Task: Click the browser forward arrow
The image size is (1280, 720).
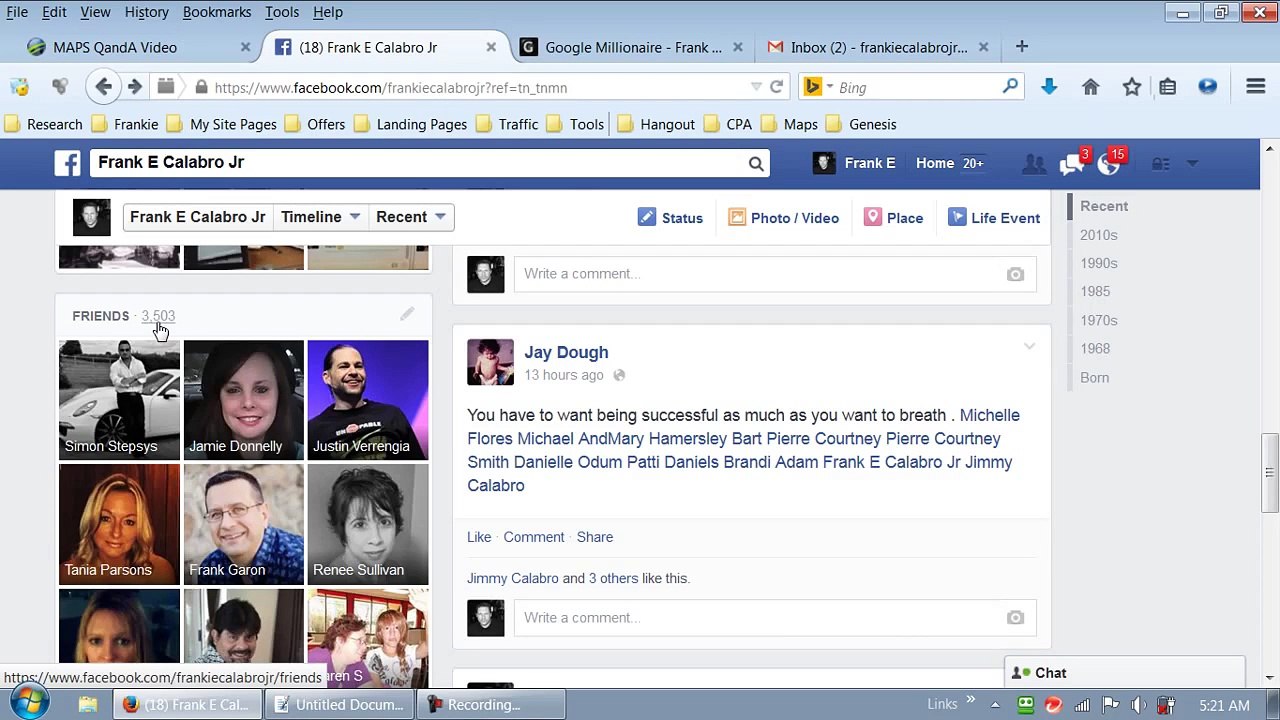Action: coord(135,87)
